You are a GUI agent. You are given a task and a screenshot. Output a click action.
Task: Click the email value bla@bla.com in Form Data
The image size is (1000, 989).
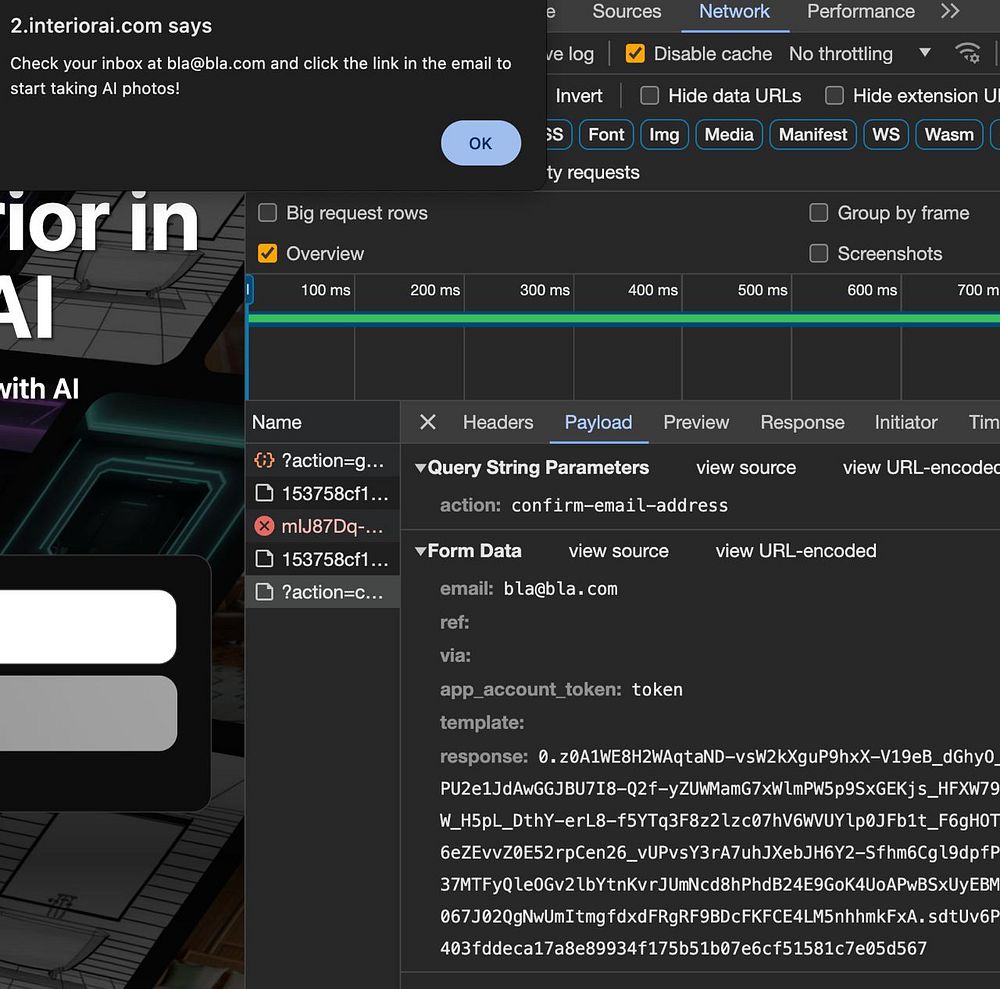tap(560, 589)
